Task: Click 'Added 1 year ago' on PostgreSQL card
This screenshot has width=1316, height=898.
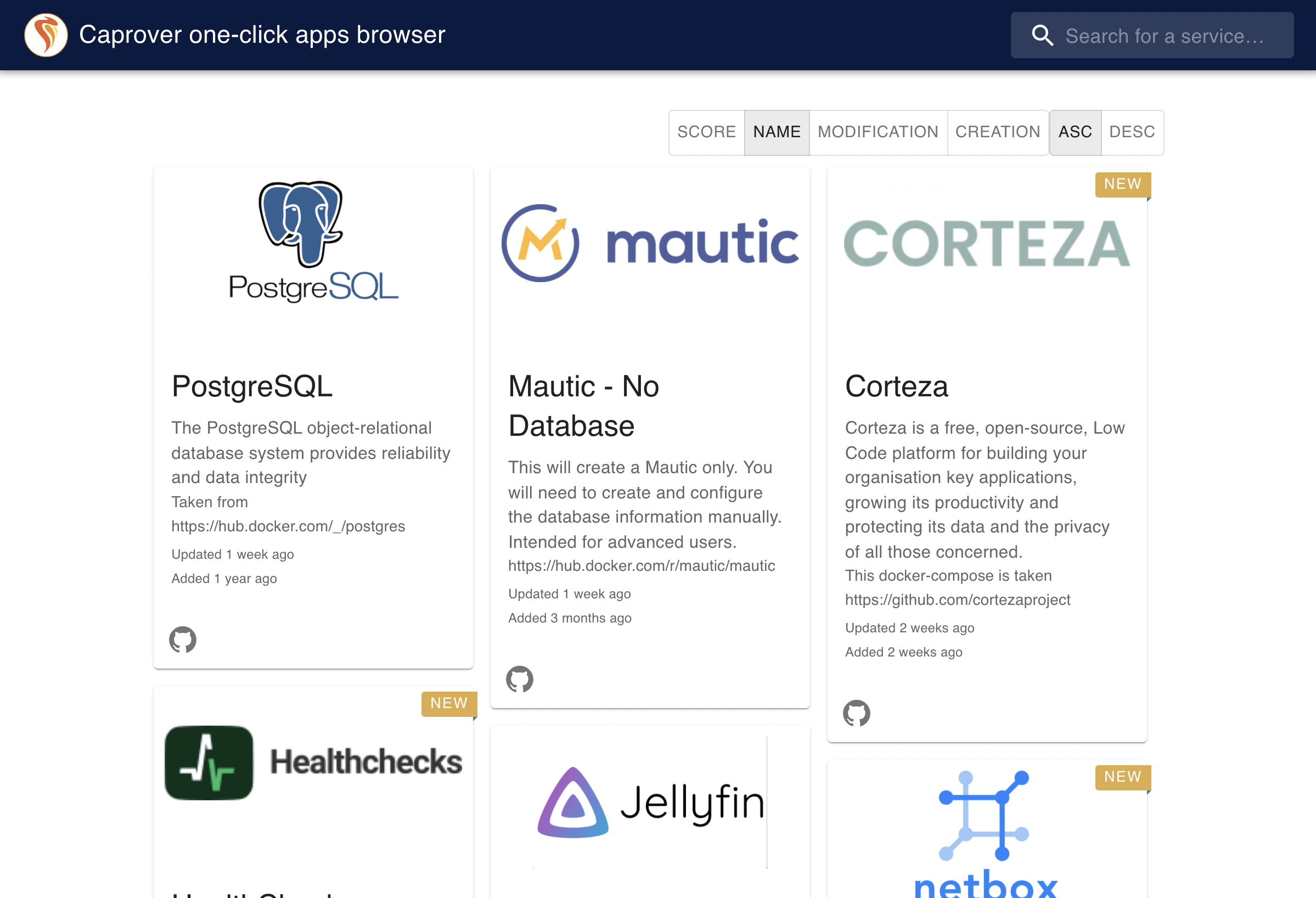Action: (x=224, y=579)
